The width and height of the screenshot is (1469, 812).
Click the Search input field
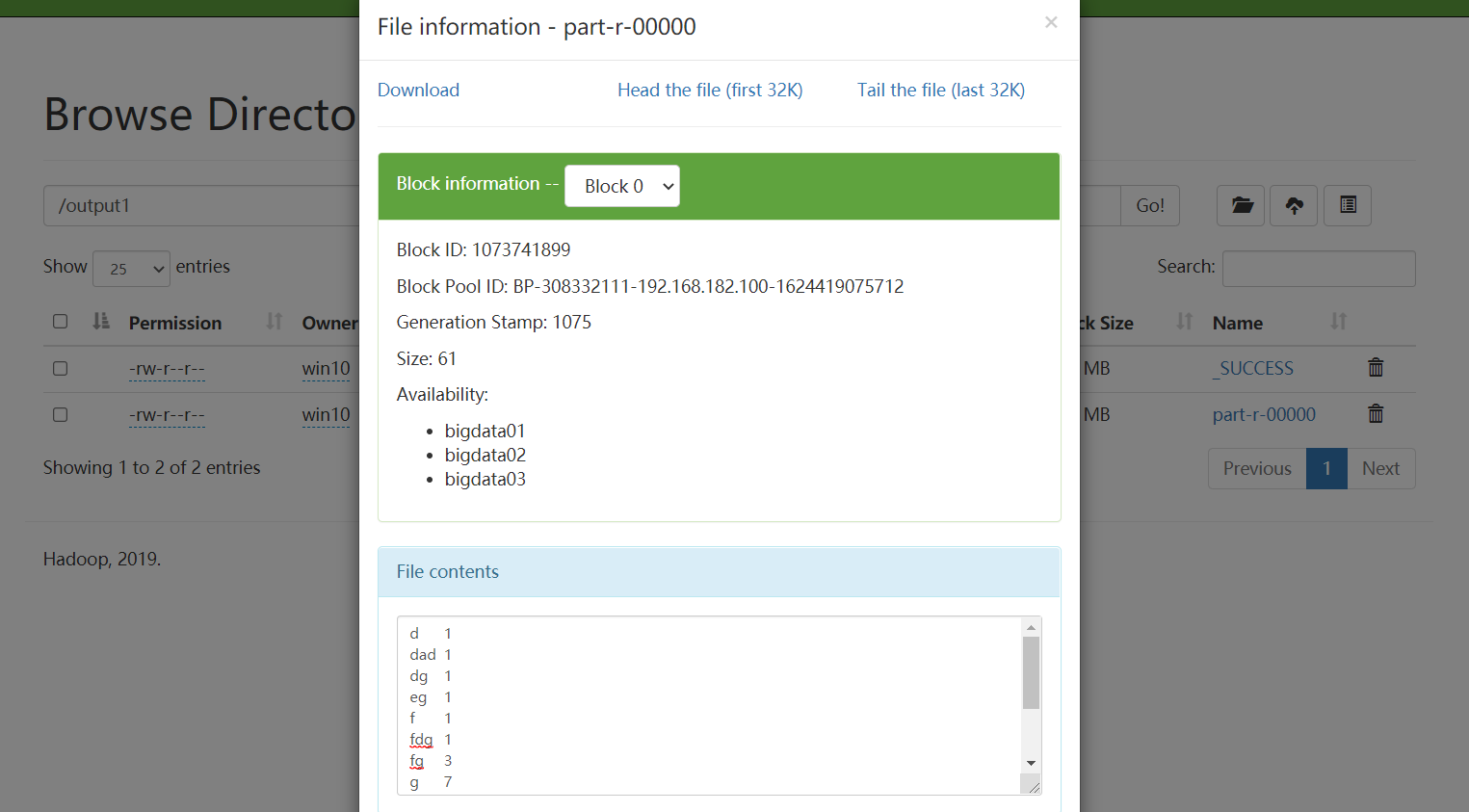pyautogui.click(x=1319, y=269)
